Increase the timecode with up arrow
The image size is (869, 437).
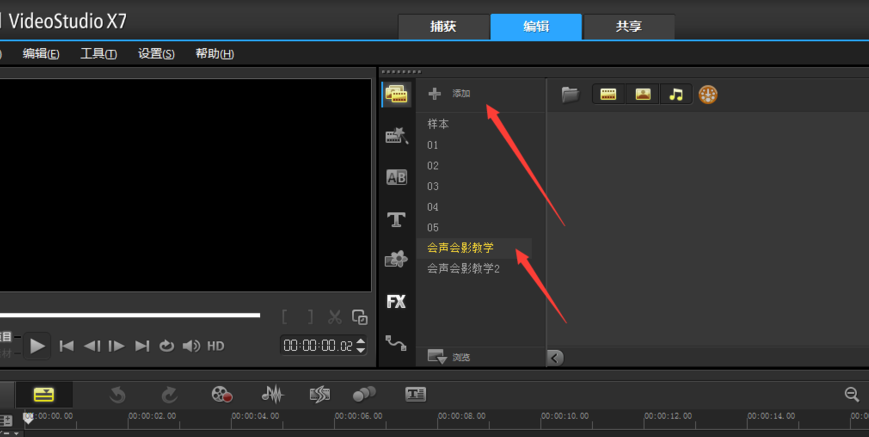tap(361, 341)
